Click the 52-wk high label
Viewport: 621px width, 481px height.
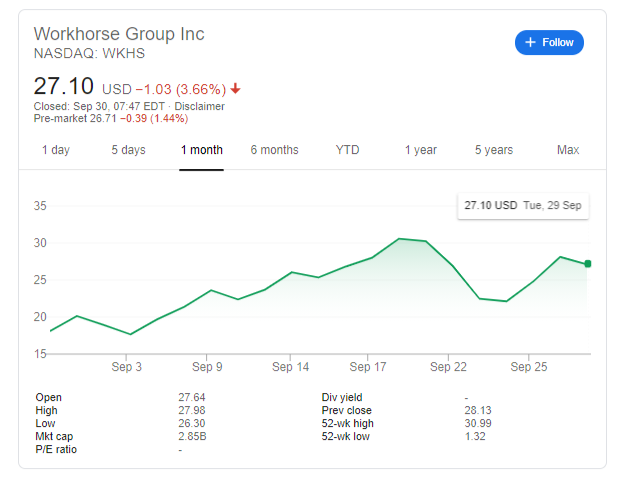(x=347, y=423)
